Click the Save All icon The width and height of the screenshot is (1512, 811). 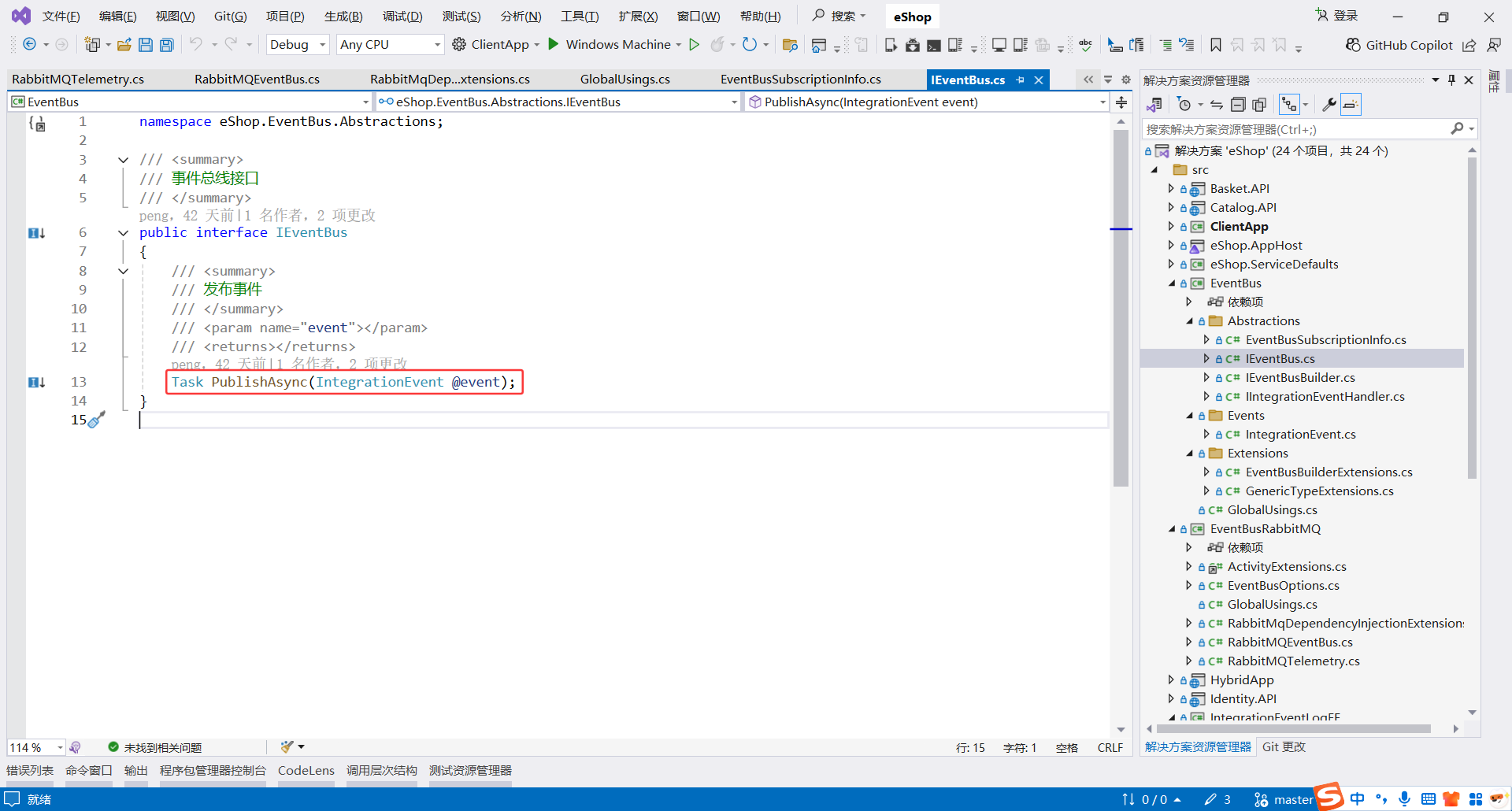click(x=167, y=45)
